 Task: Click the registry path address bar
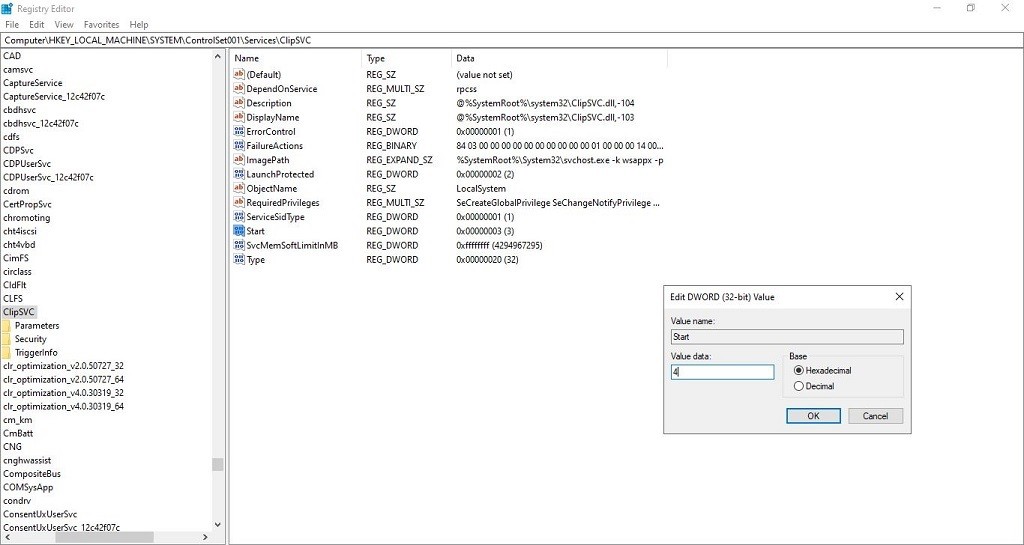511,40
